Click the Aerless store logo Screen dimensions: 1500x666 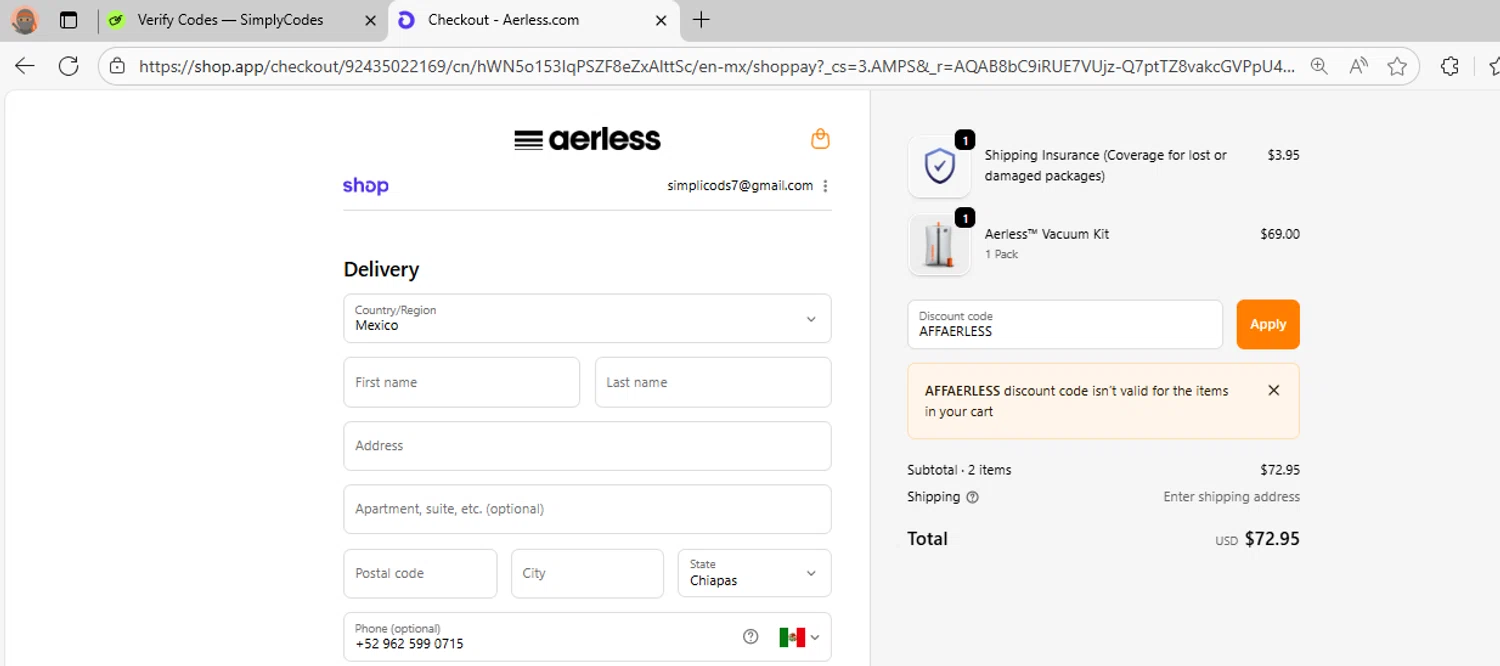[x=587, y=139]
